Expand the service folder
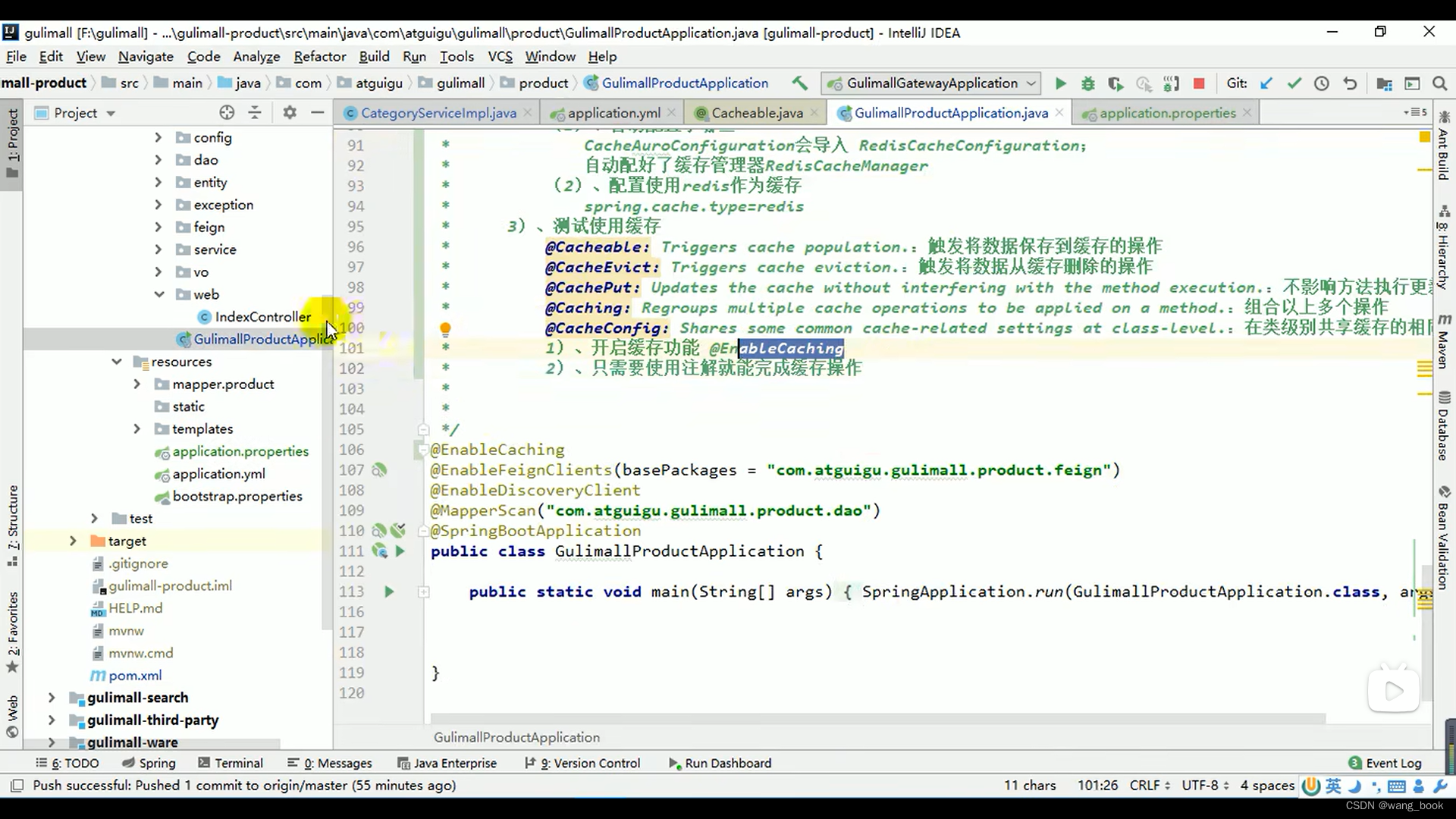Image resolution: width=1456 pixels, height=819 pixels. tap(158, 249)
